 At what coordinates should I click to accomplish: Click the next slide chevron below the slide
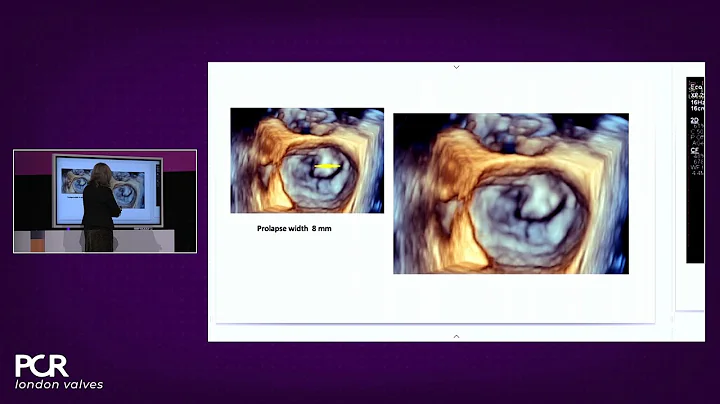pos(456,337)
